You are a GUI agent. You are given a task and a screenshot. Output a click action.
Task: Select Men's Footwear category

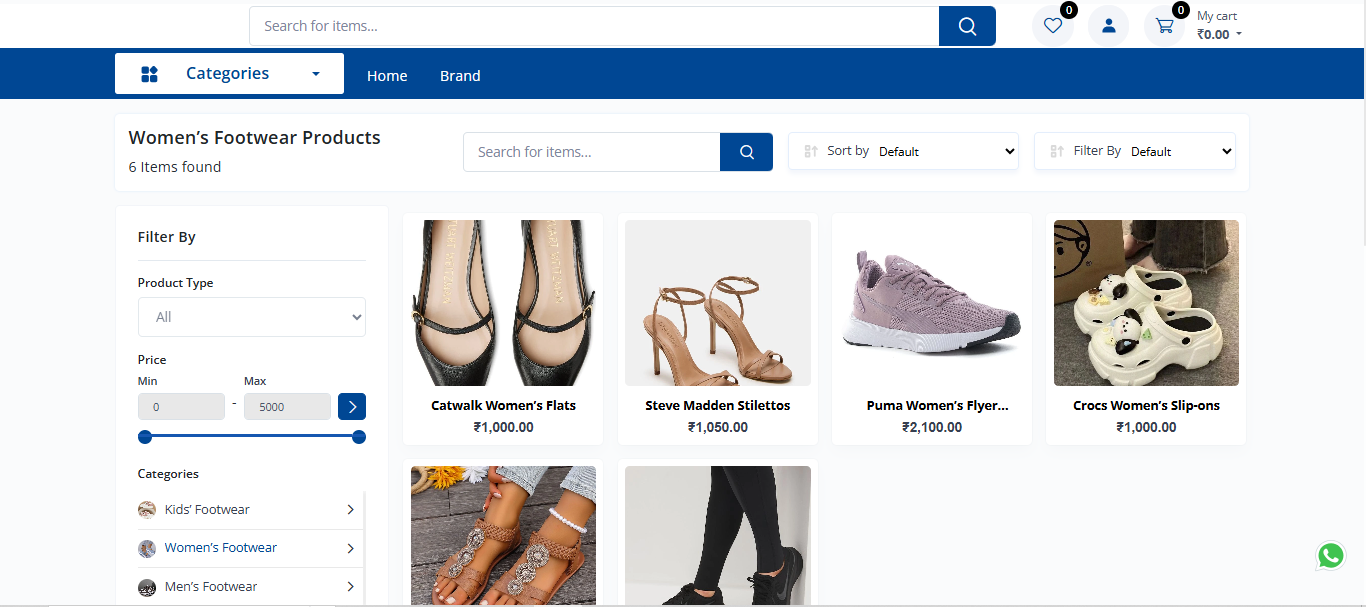210,587
